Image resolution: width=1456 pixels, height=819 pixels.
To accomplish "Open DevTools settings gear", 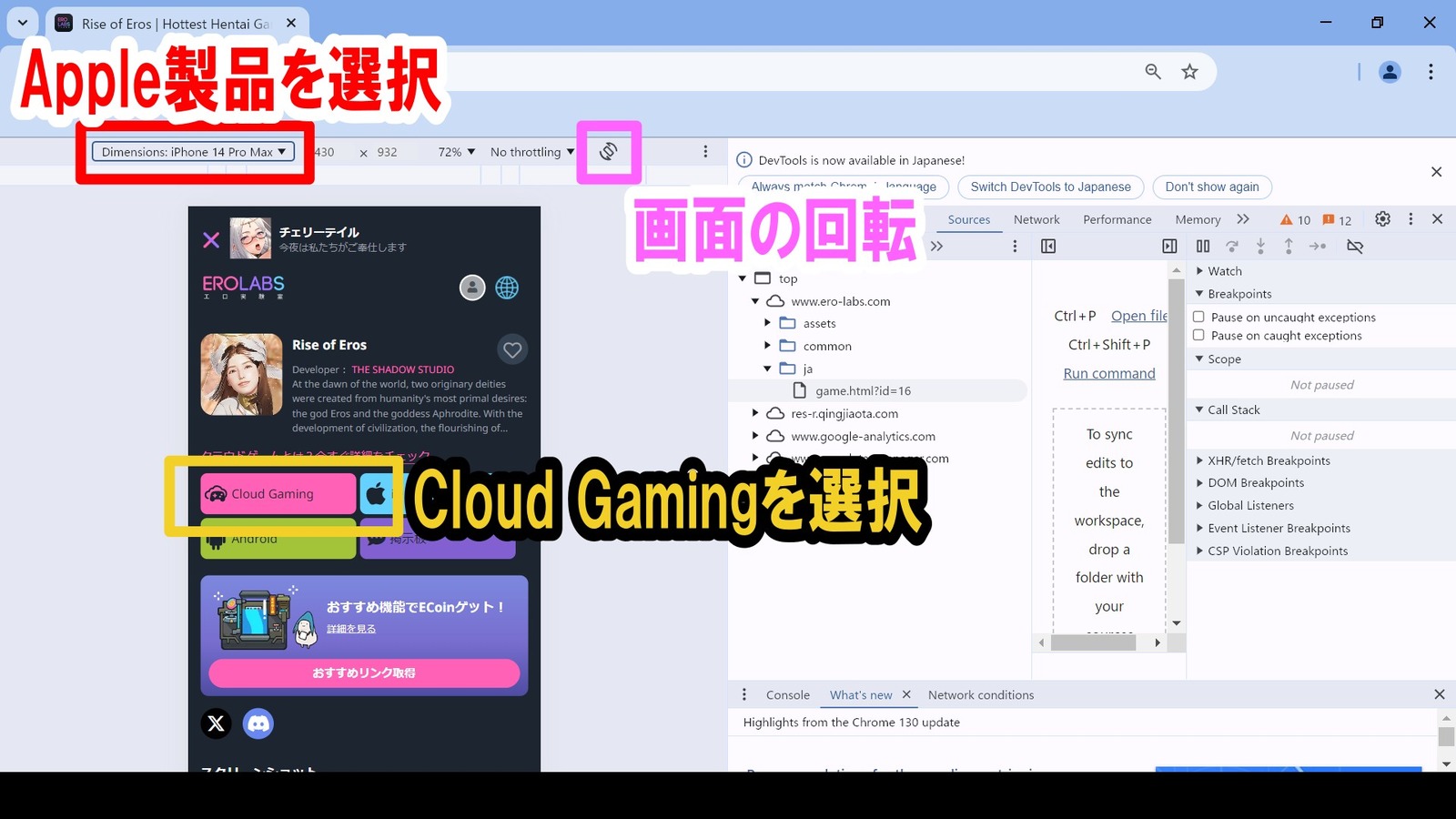I will pos(1382,219).
